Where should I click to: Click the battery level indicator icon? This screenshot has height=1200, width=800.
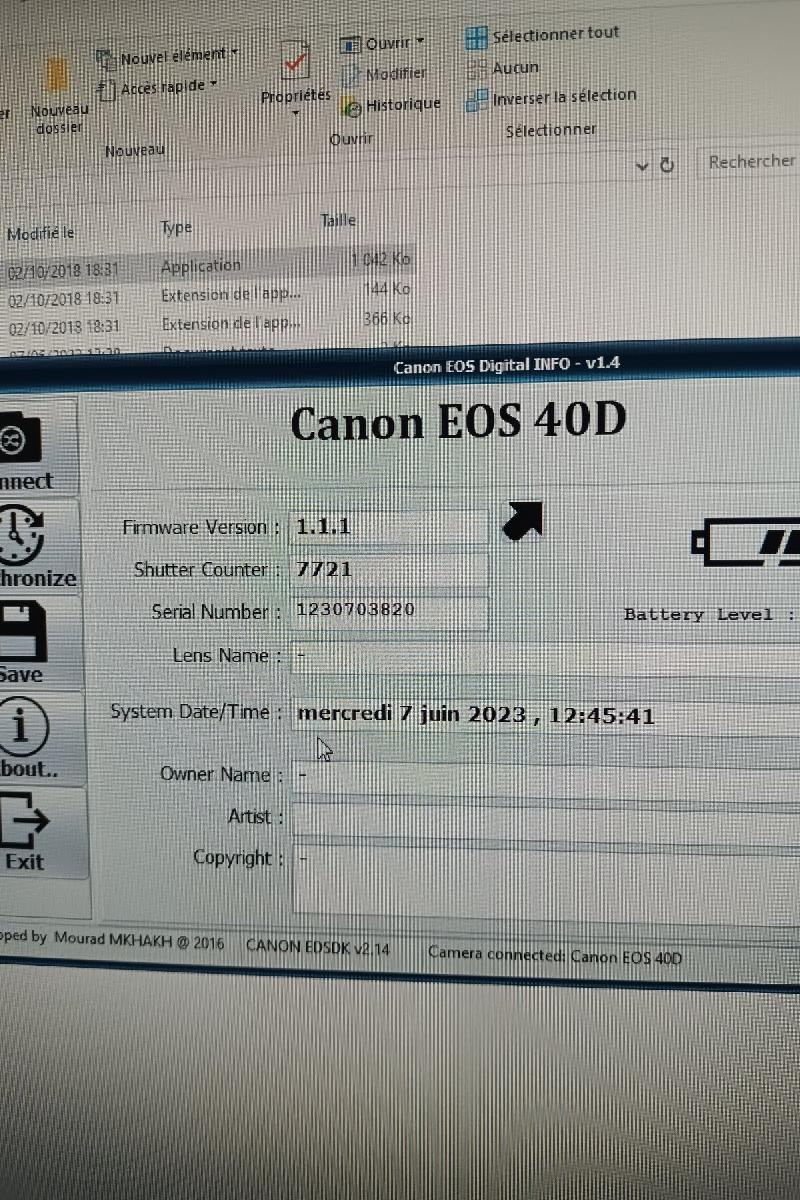tap(745, 541)
